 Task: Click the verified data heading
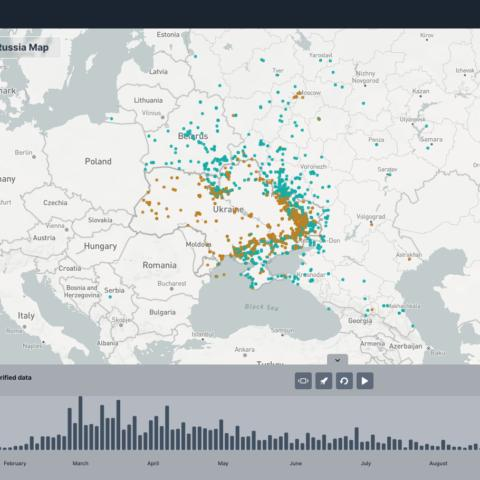[16, 378]
